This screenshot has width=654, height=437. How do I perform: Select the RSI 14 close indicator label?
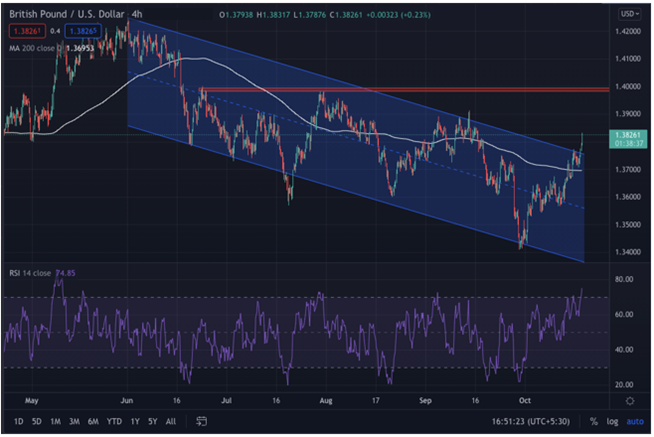(30, 273)
